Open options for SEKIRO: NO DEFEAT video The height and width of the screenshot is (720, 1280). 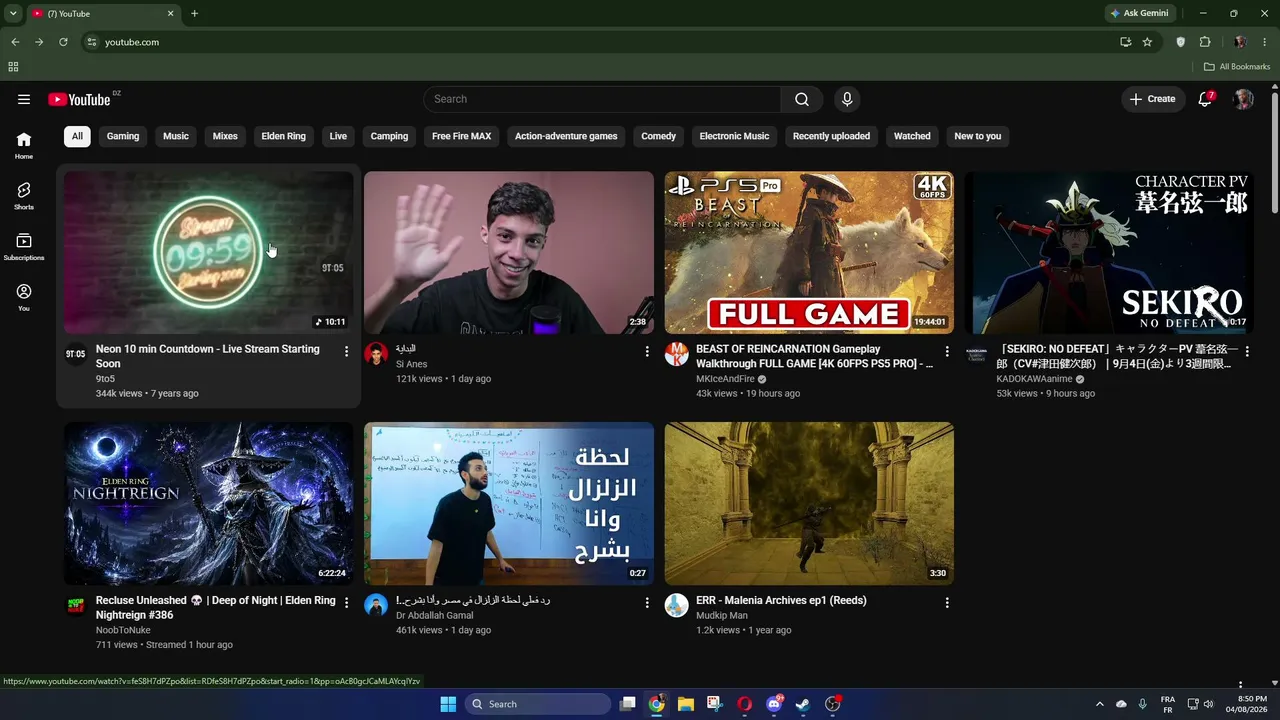coord(1246,352)
